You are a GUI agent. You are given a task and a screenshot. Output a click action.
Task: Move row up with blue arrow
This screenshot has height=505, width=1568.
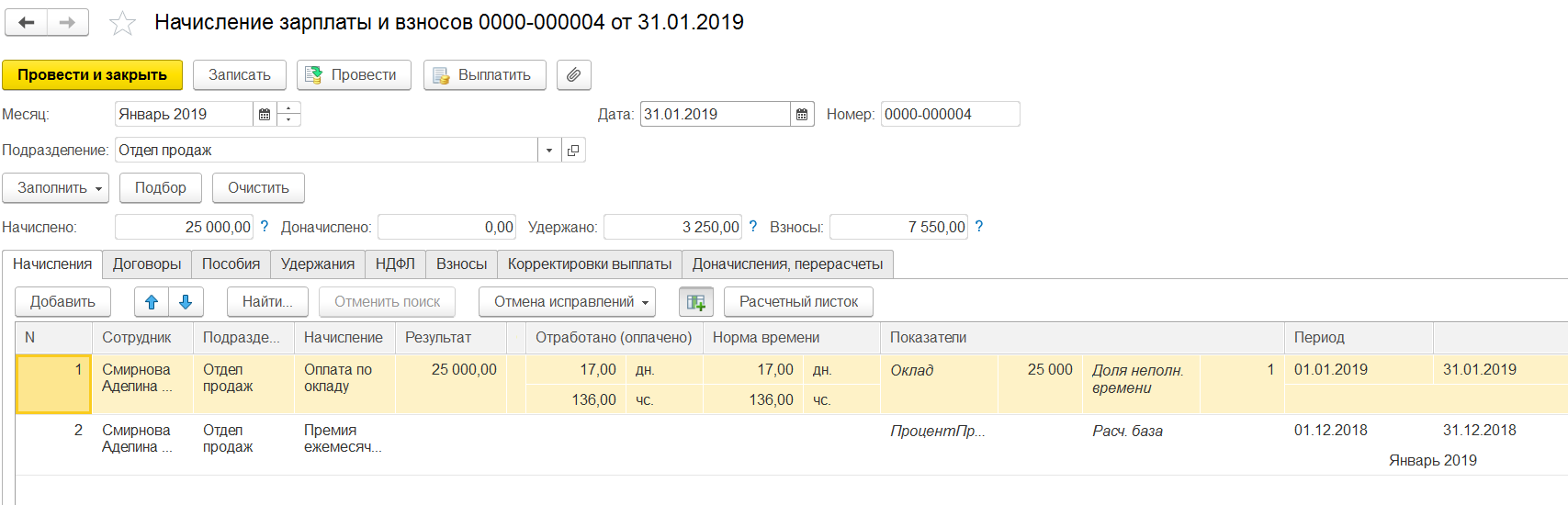152,302
